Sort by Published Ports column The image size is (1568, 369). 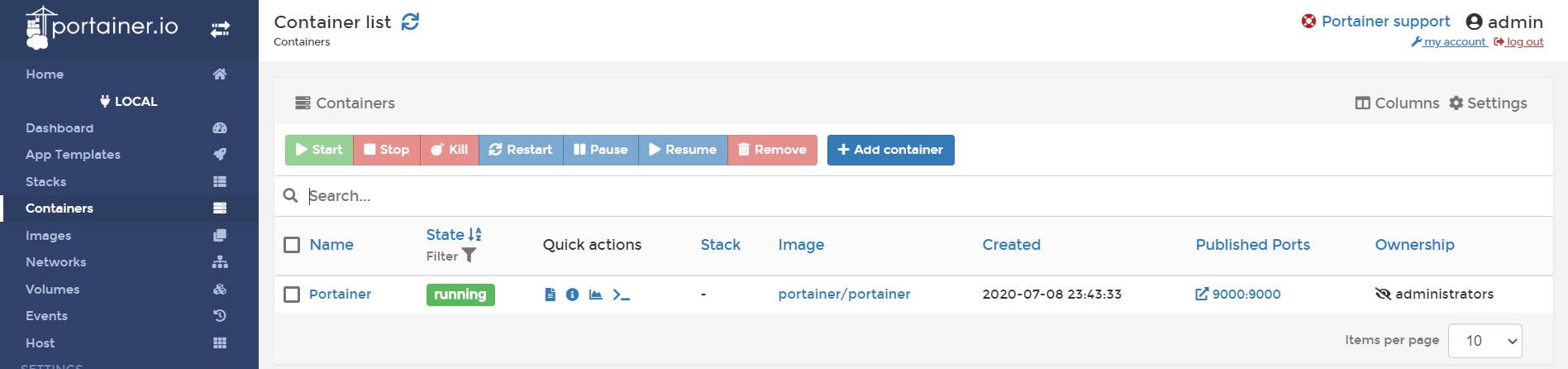[x=1252, y=245]
